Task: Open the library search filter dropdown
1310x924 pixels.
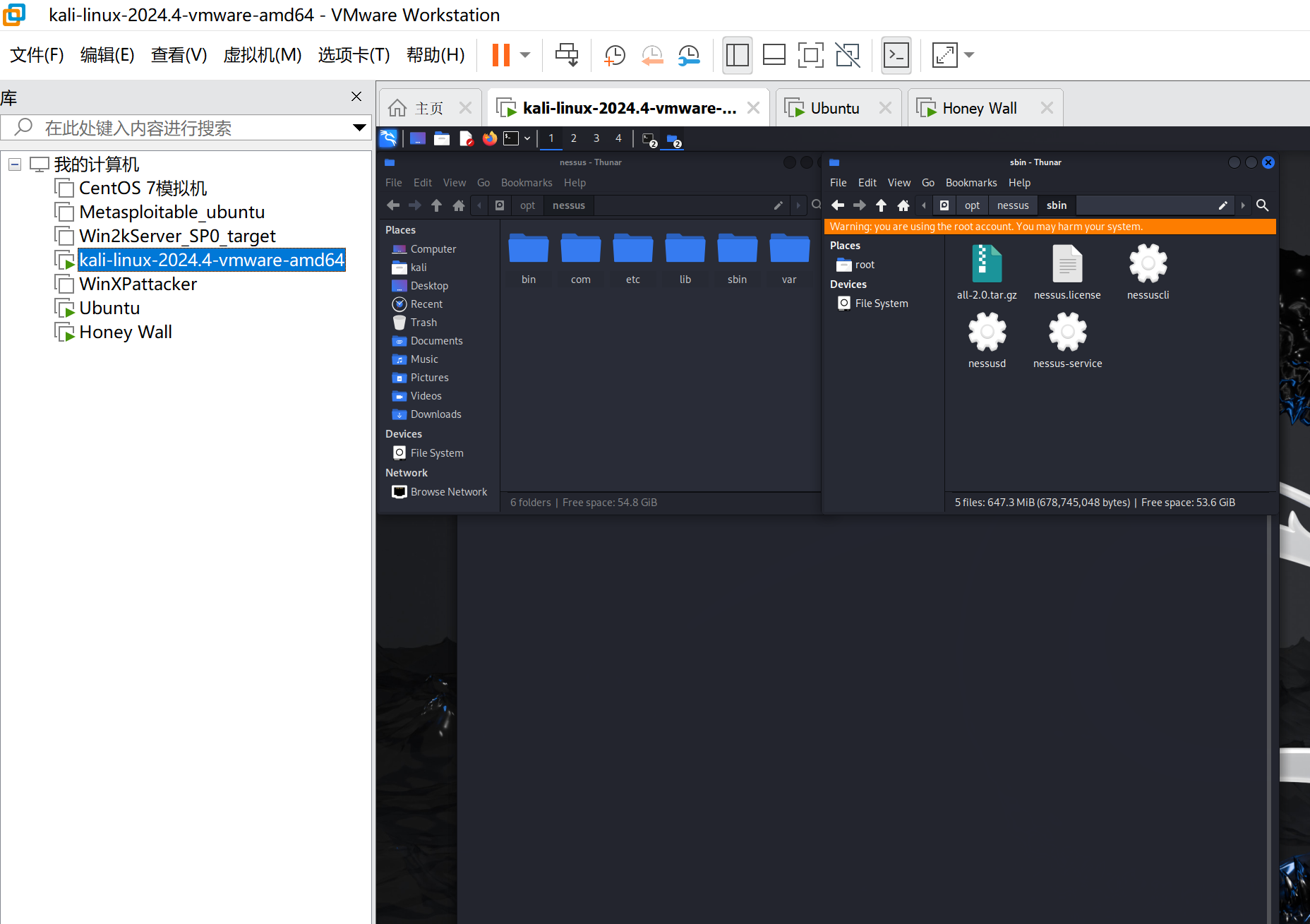Action: tap(359, 128)
